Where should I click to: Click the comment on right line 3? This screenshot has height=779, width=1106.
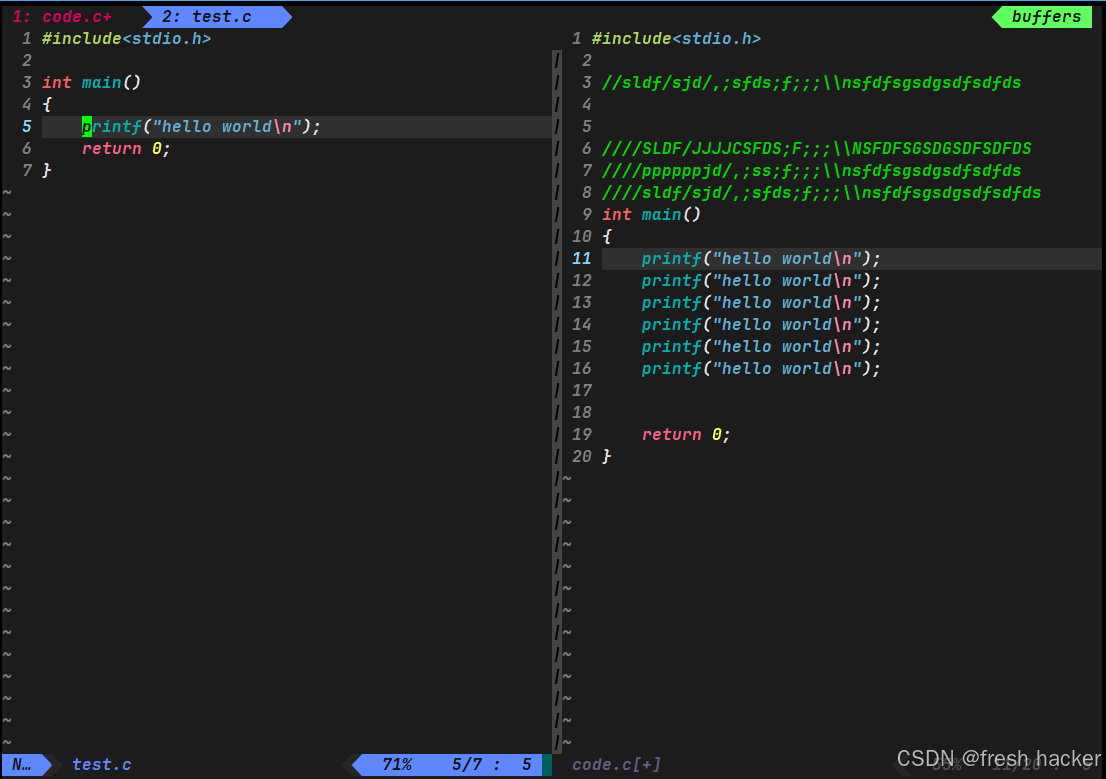coord(811,83)
